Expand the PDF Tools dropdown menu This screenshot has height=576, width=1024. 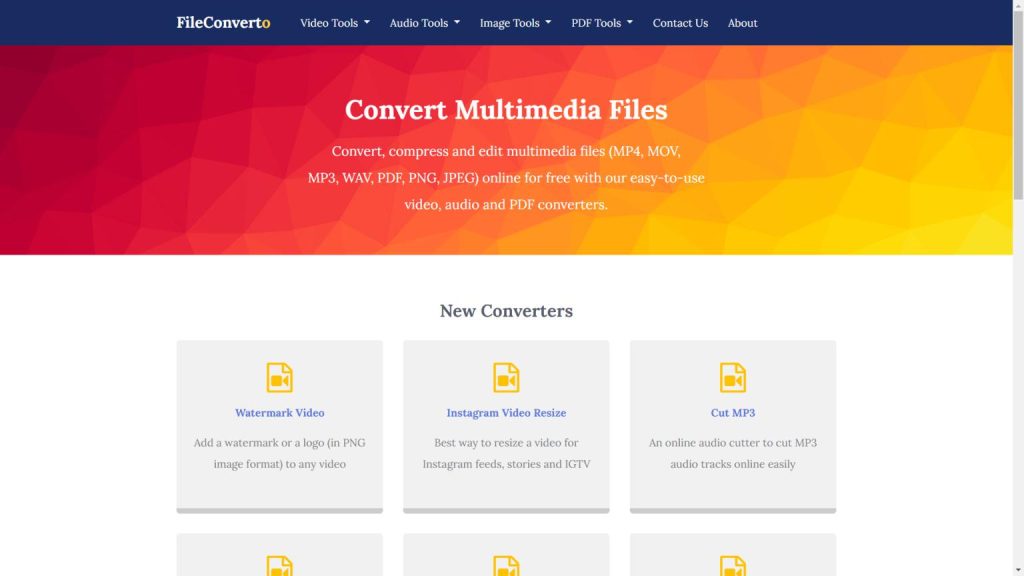click(602, 23)
